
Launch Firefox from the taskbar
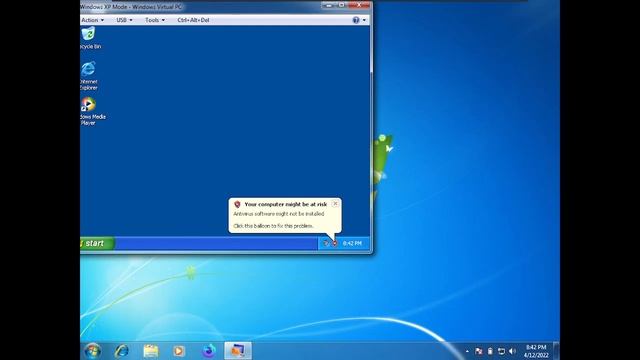(209, 351)
